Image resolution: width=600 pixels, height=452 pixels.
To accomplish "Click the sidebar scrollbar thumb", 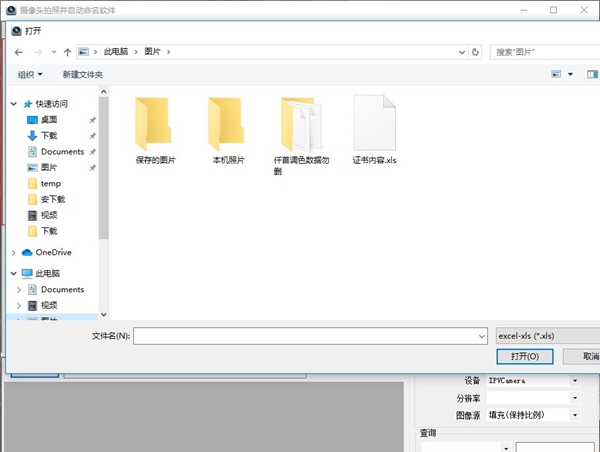I will tap(104, 168).
